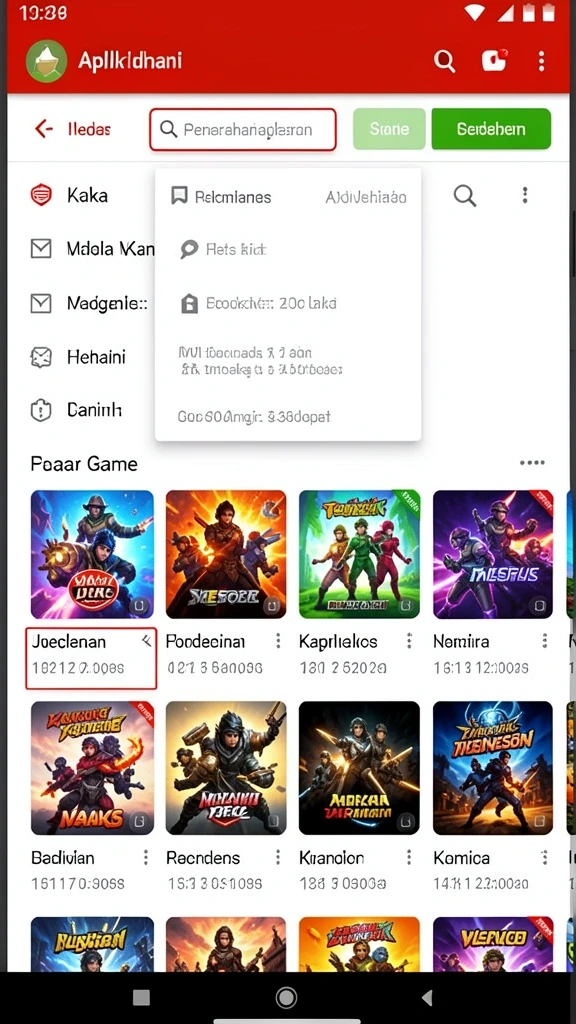Tap the light green Siarie button
Screen dimensions: 576x1024
389,129
